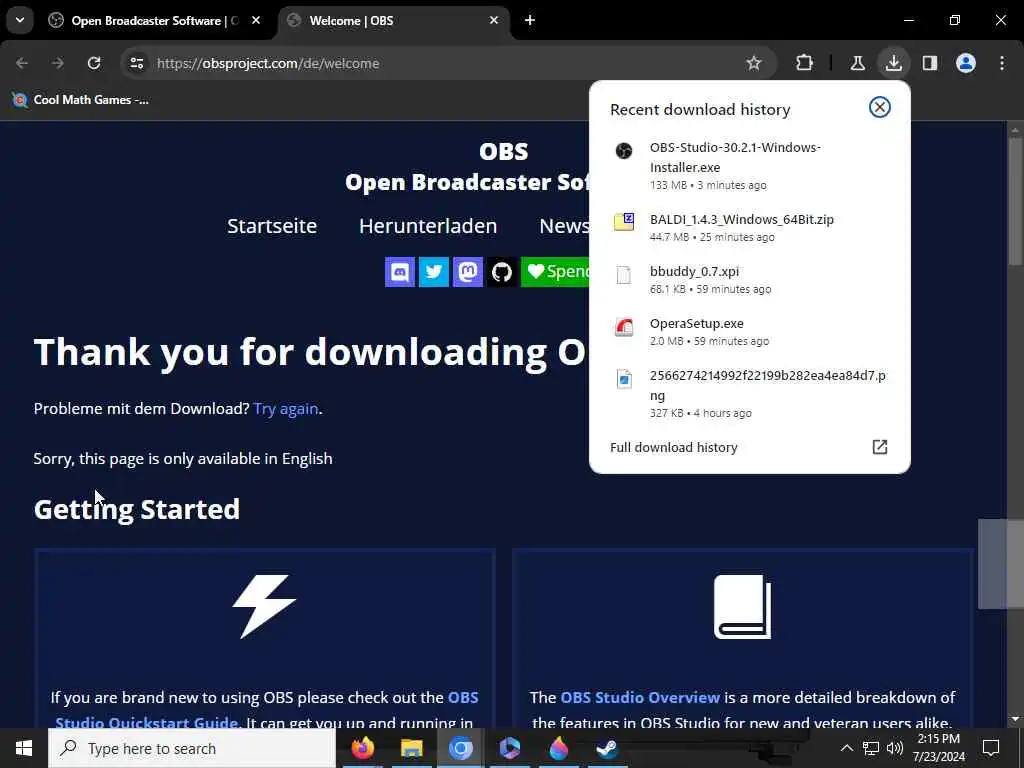Toggle the downloads toolbar icon
Viewport: 1024px width, 768px height.
pos(893,63)
